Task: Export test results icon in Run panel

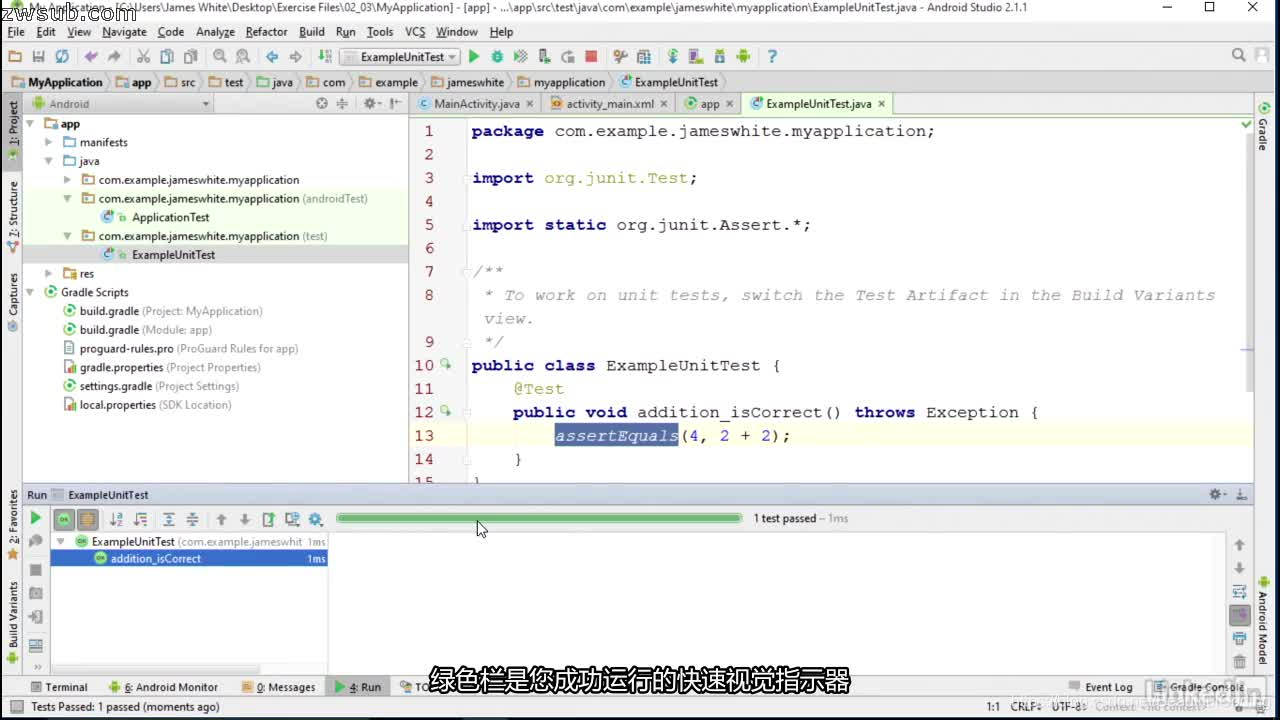Action: 268,519
